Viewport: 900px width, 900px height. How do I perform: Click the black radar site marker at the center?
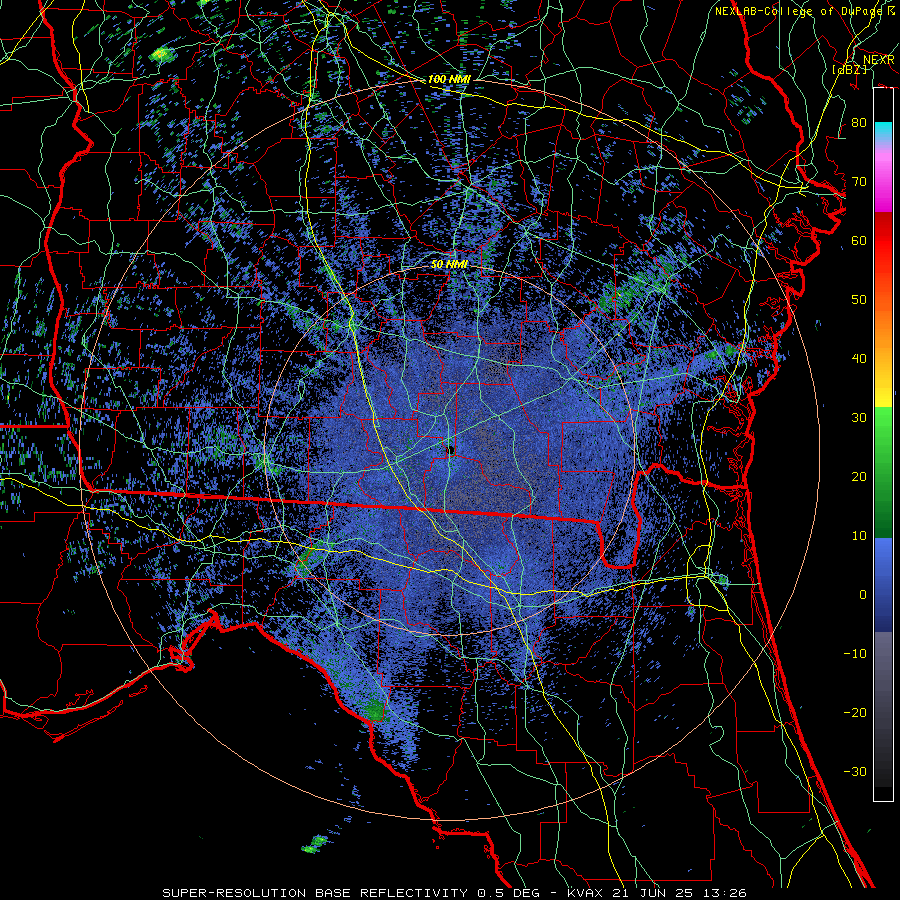451,451
